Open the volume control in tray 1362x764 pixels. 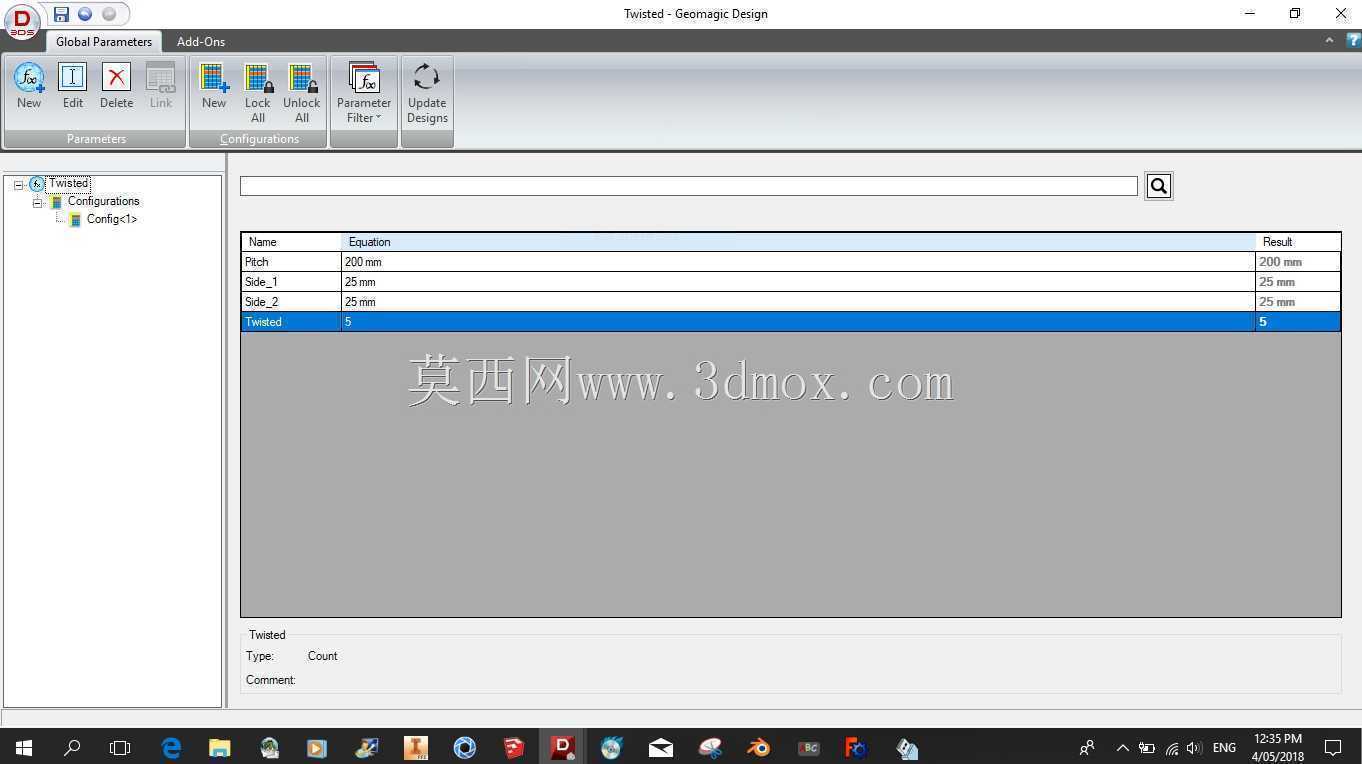(x=1194, y=748)
